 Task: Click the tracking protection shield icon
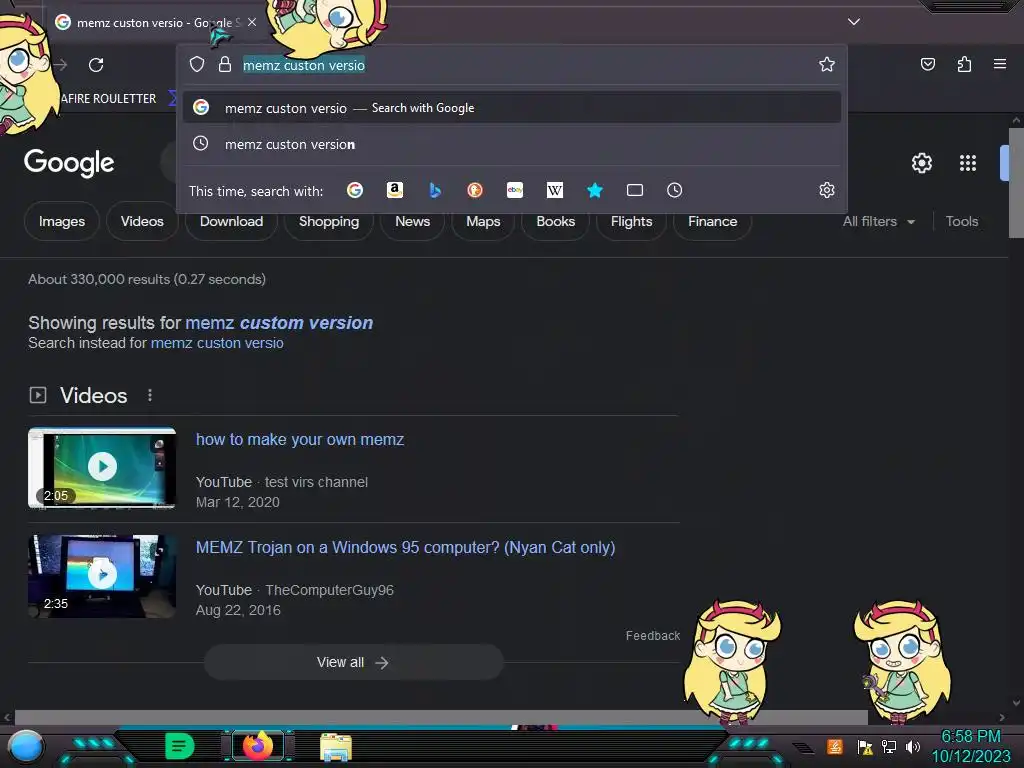(197, 64)
